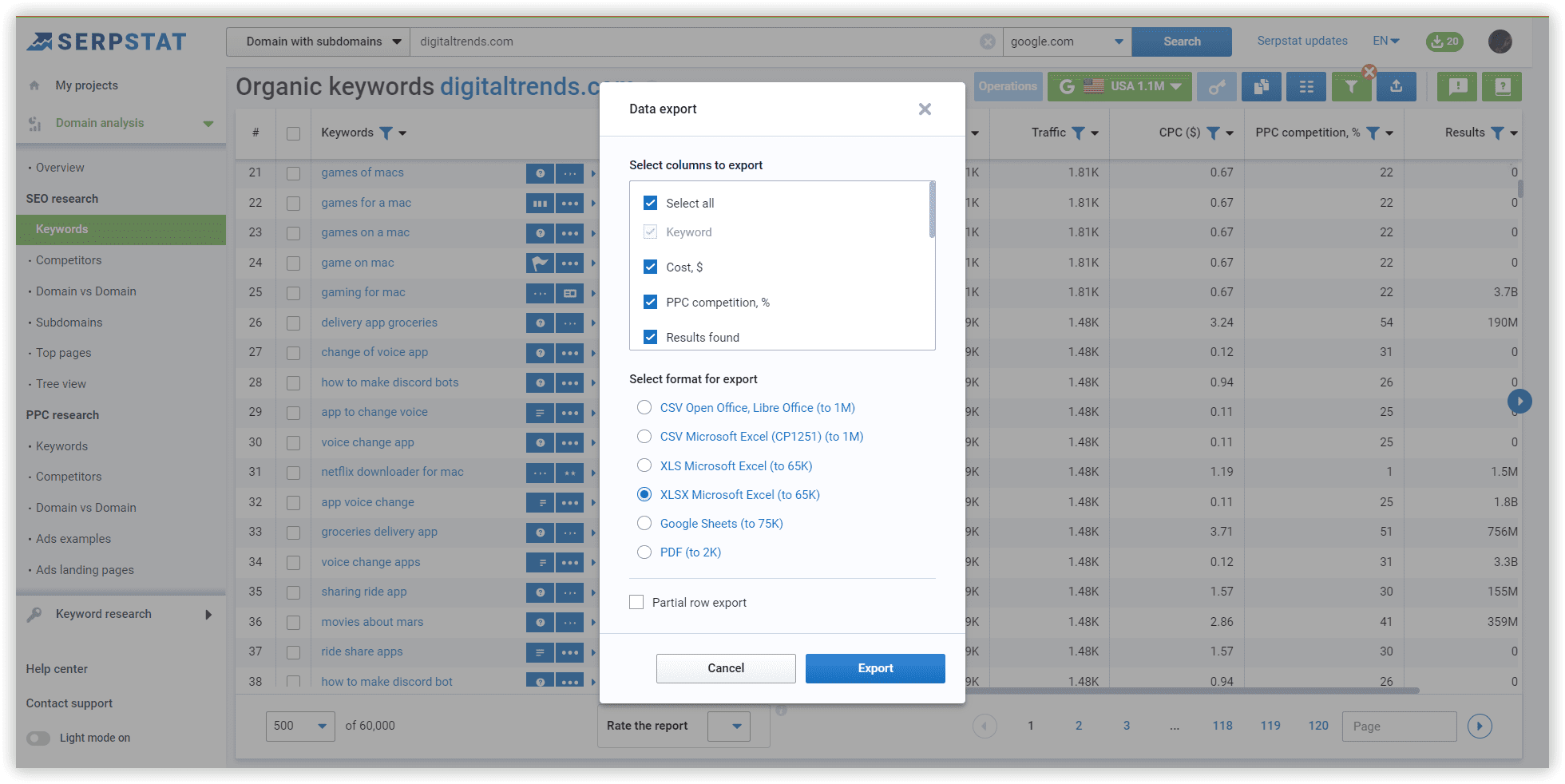The image size is (1565, 784).
Task: Collapse the Domain analysis section
Action: point(208,123)
